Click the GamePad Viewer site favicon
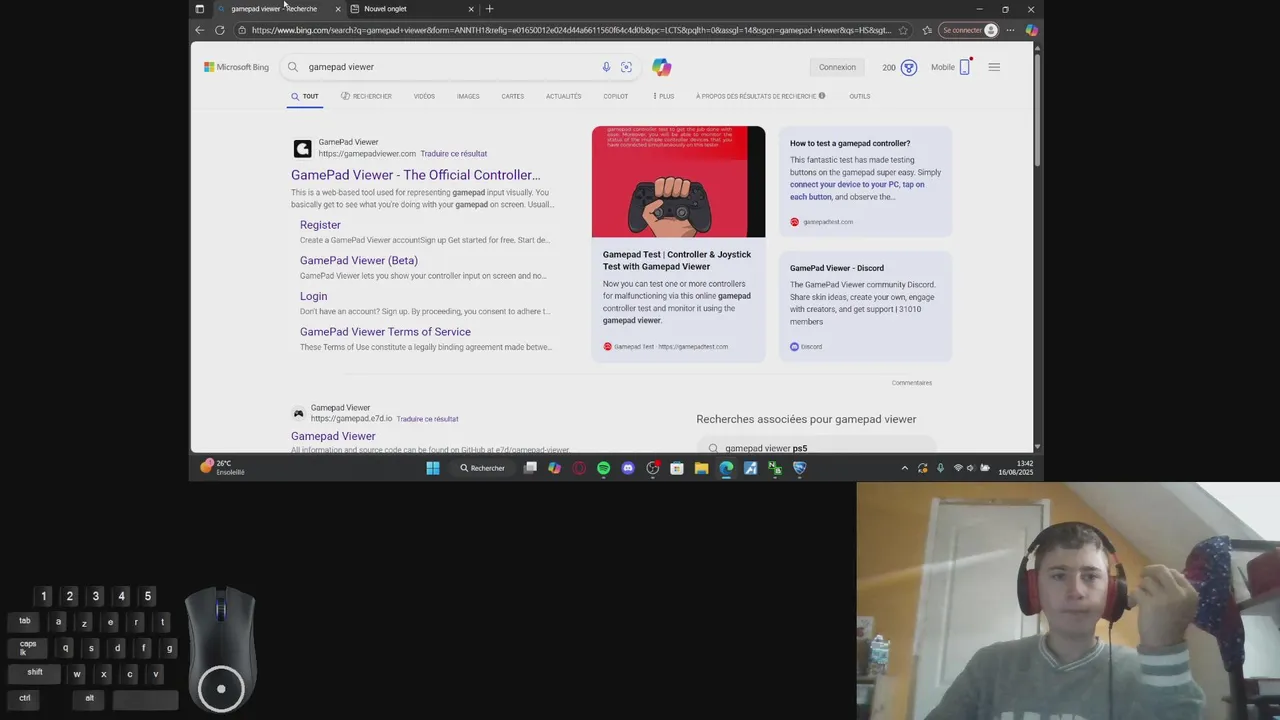Viewport: 1280px width, 720px height. tap(302, 149)
